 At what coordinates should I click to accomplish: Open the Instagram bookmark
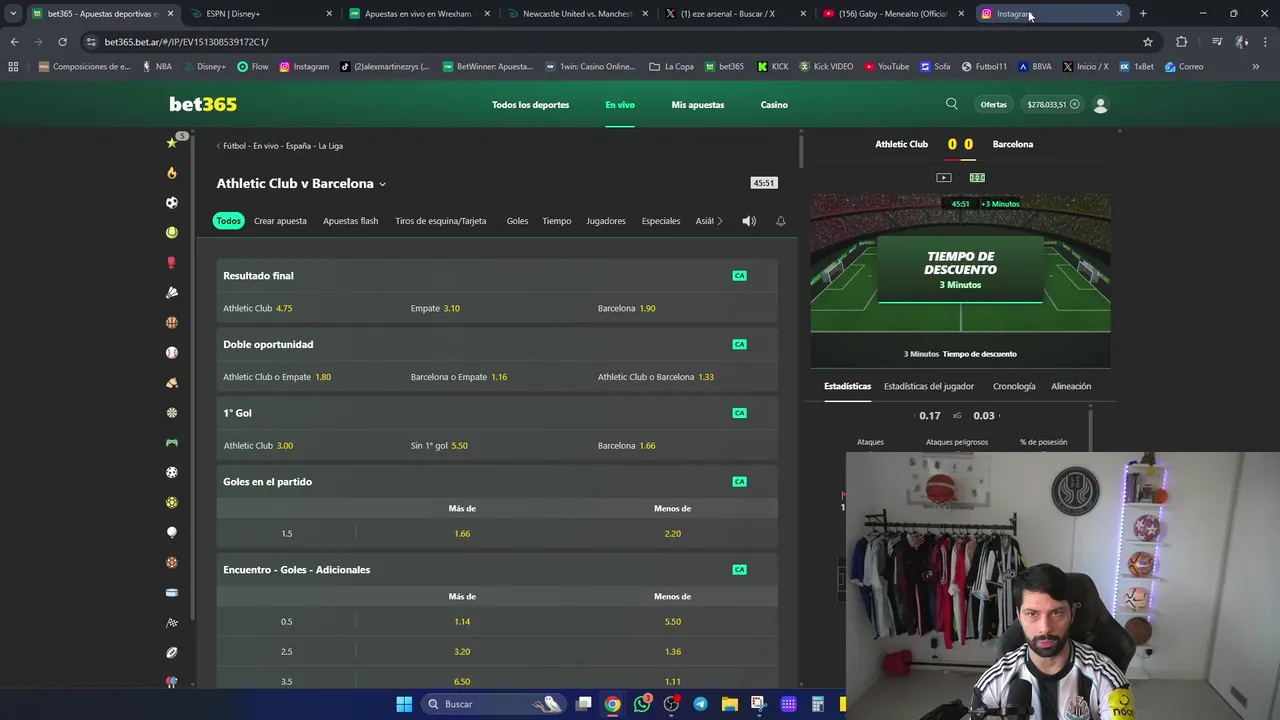click(304, 67)
